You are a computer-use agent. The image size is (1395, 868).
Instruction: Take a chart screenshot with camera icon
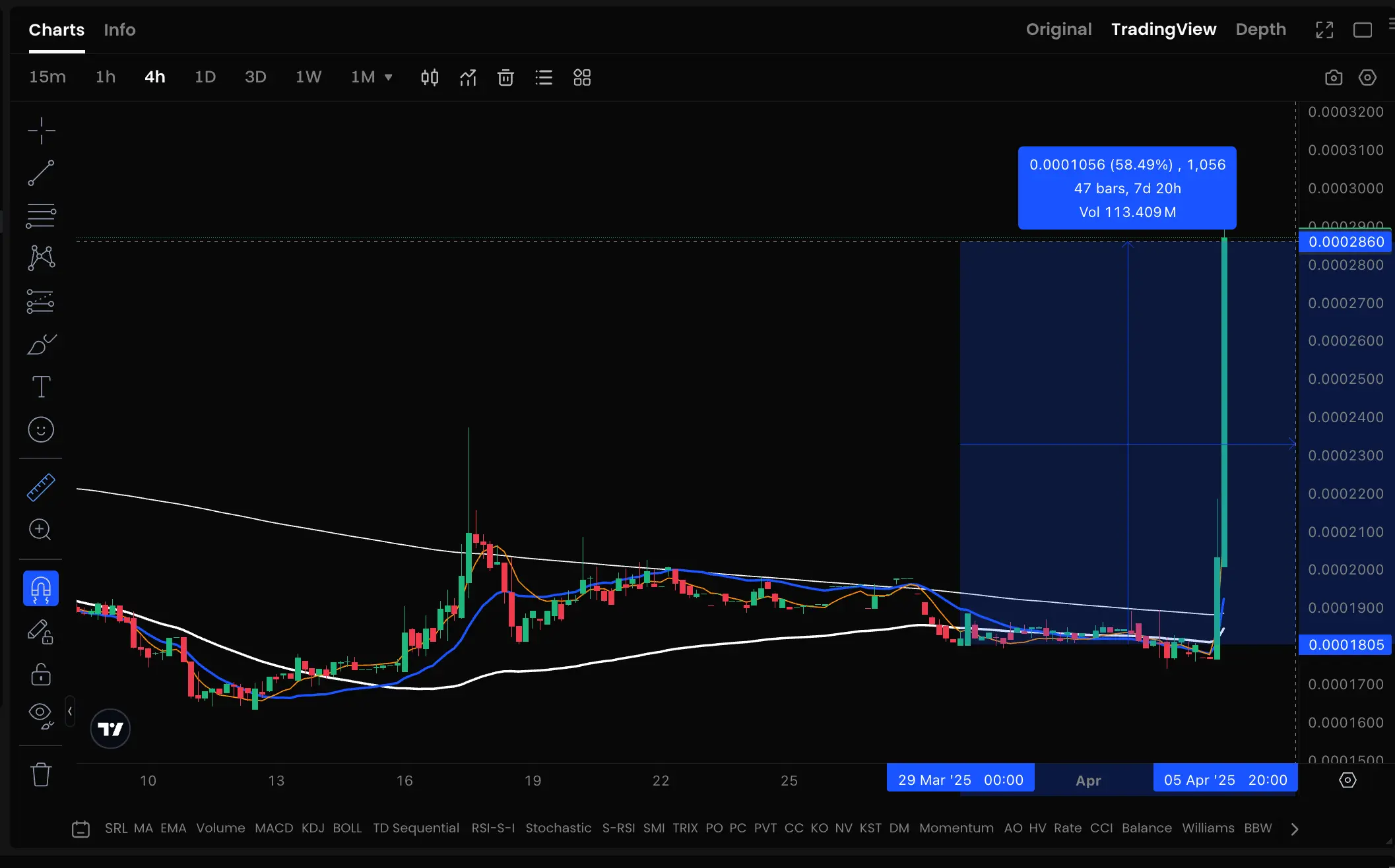point(1334,78)
